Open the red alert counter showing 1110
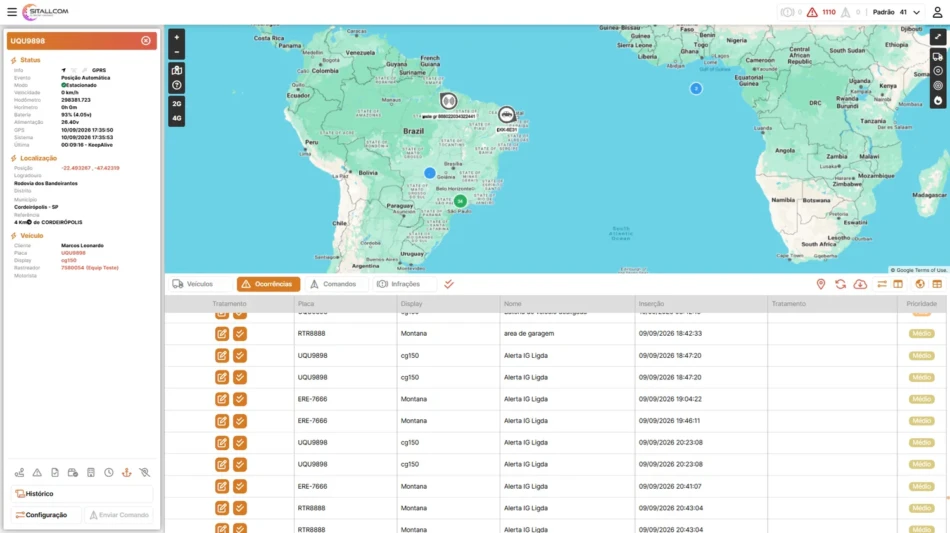Screen dimensions: 950x533 821,12
